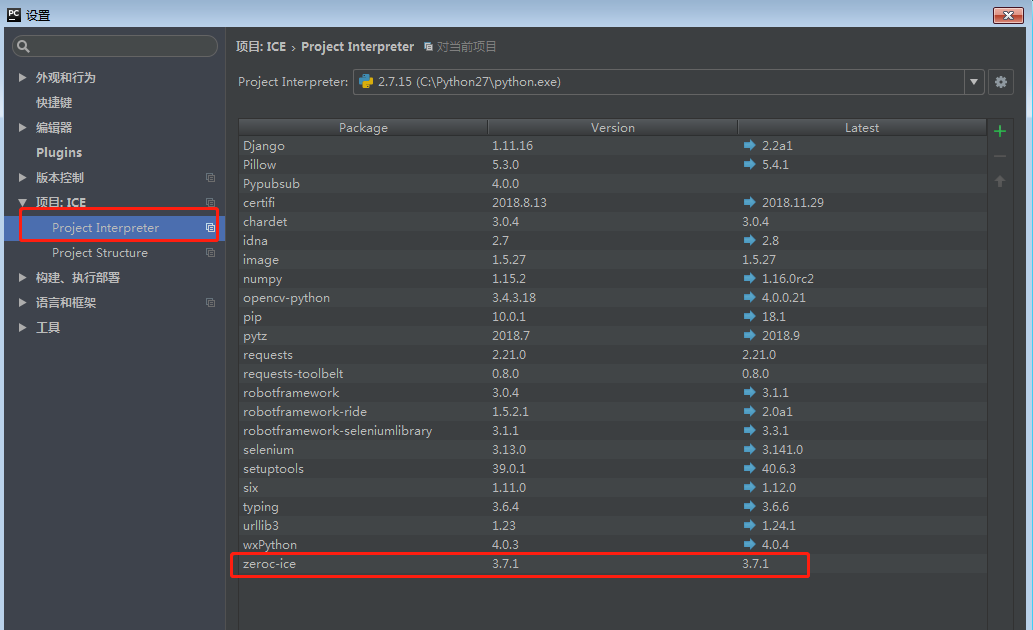Screen dimensions: 1033x630
Task: Expand the 语言和框架 settings section
Action: [22, 302]
